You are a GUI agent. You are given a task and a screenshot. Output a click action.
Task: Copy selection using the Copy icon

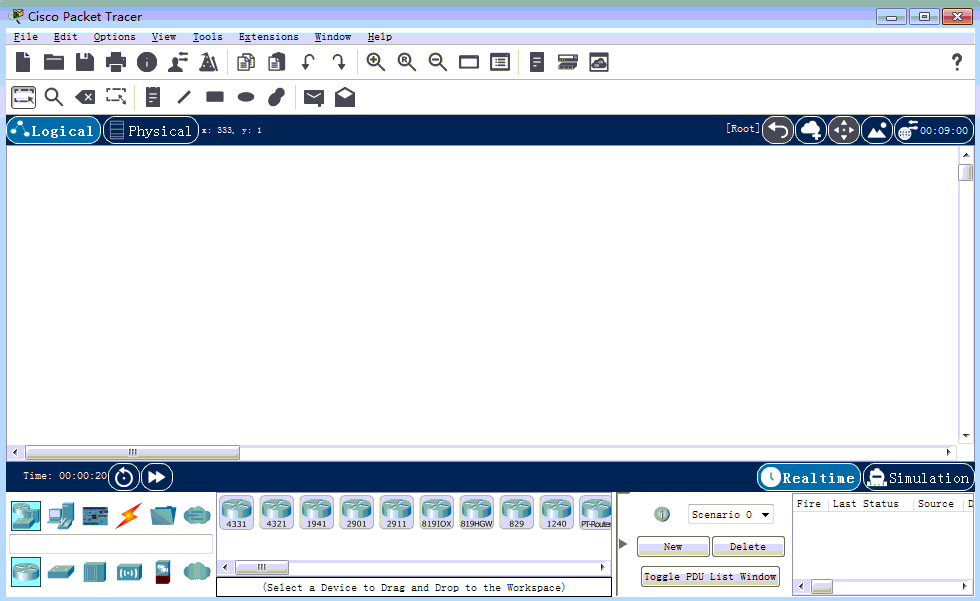[246, 62]
